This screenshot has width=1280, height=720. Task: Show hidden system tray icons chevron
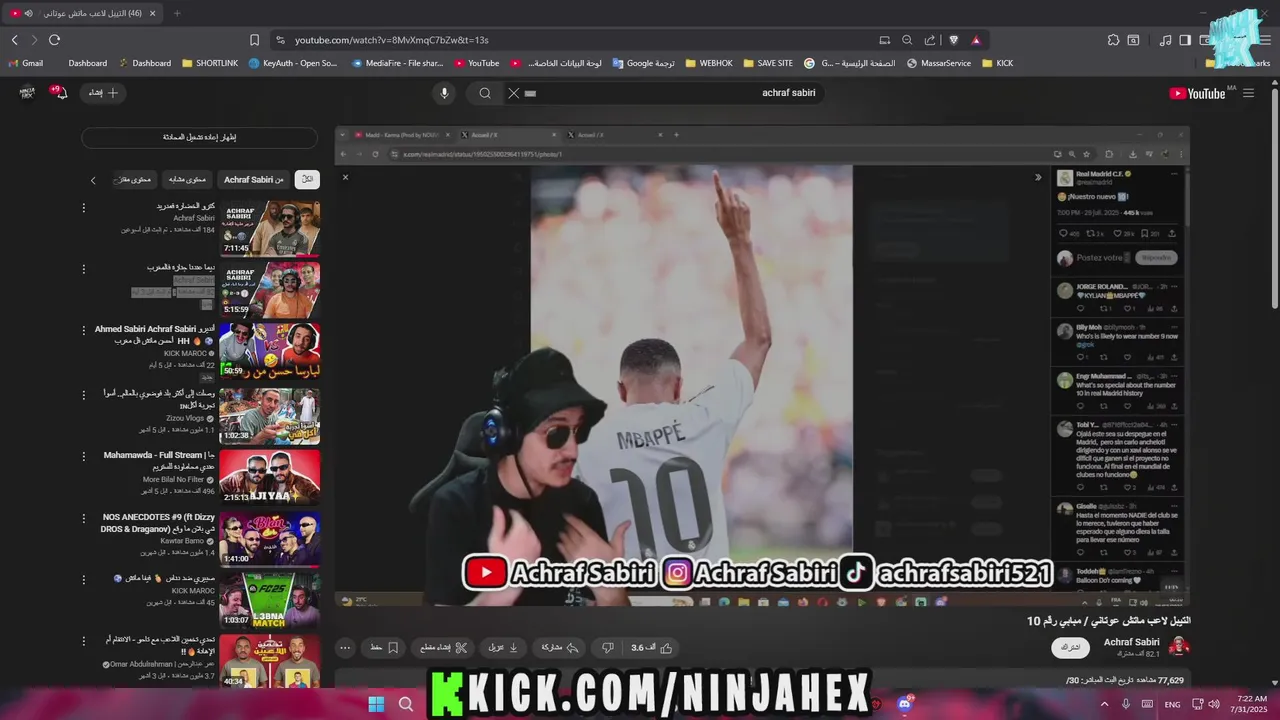point(1105,704)
